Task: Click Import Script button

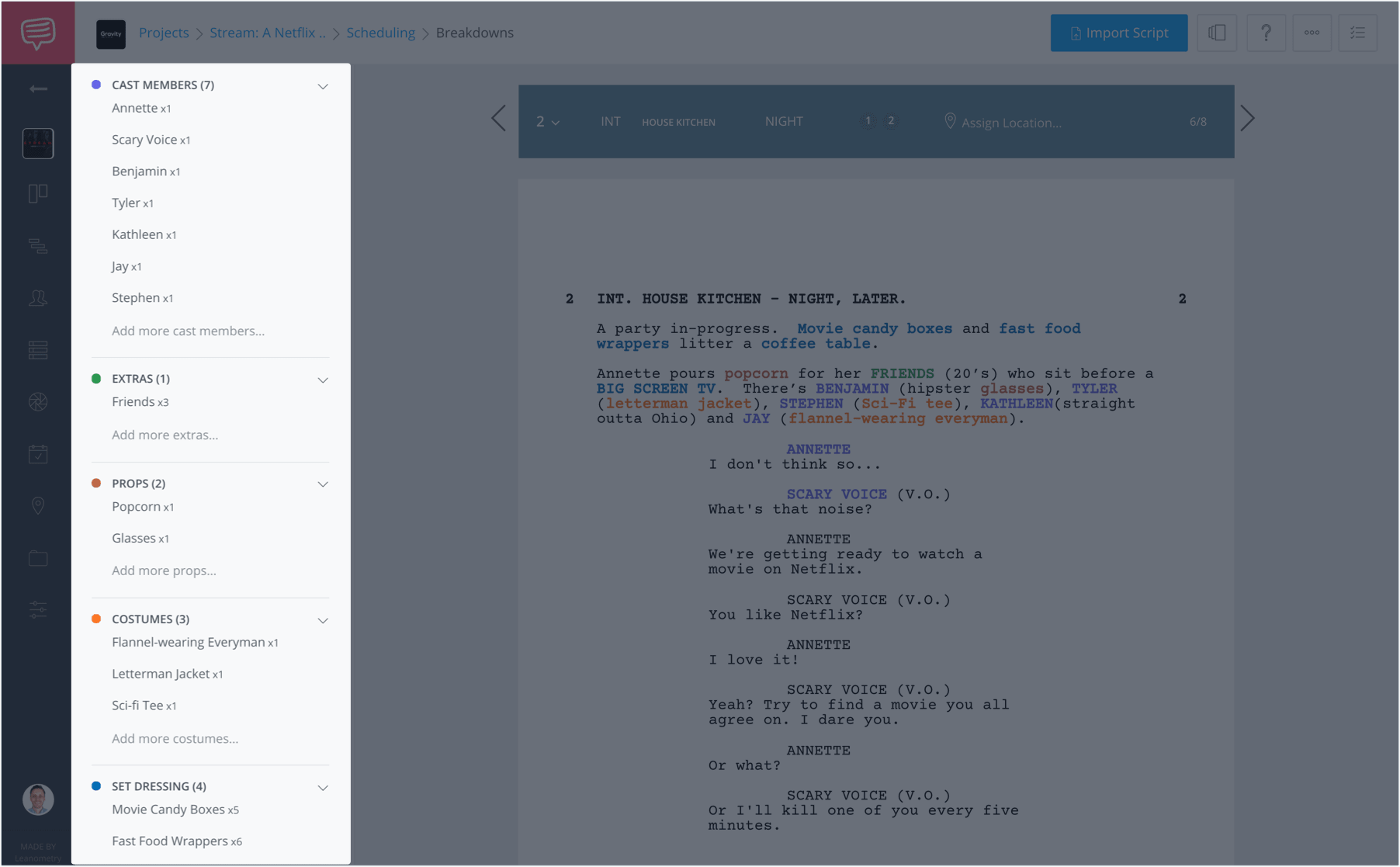Action: [x=1119, y=33]
